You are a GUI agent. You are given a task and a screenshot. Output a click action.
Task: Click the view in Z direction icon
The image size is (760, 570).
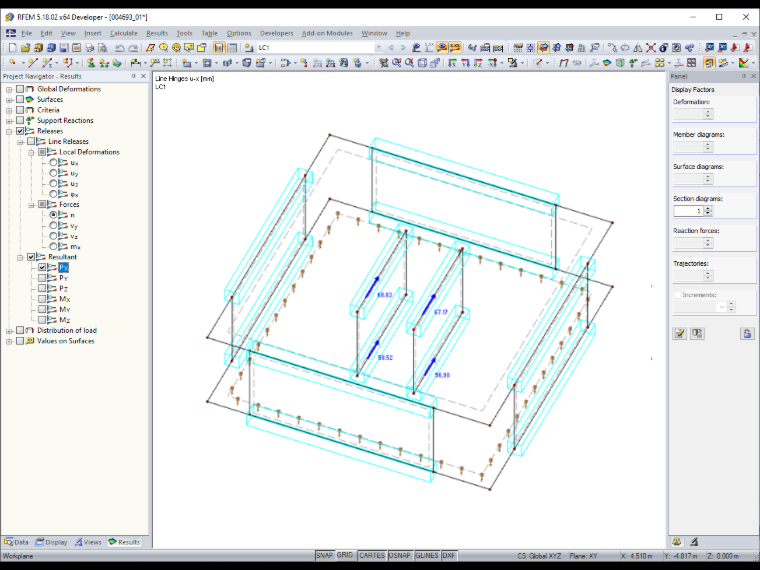(478, 63)
